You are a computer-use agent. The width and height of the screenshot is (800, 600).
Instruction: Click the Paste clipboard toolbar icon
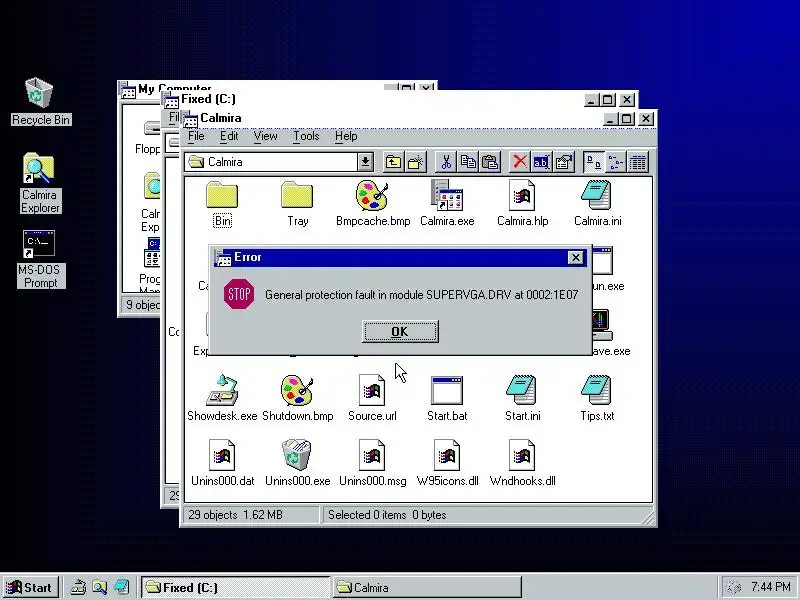tap(490, 162)
